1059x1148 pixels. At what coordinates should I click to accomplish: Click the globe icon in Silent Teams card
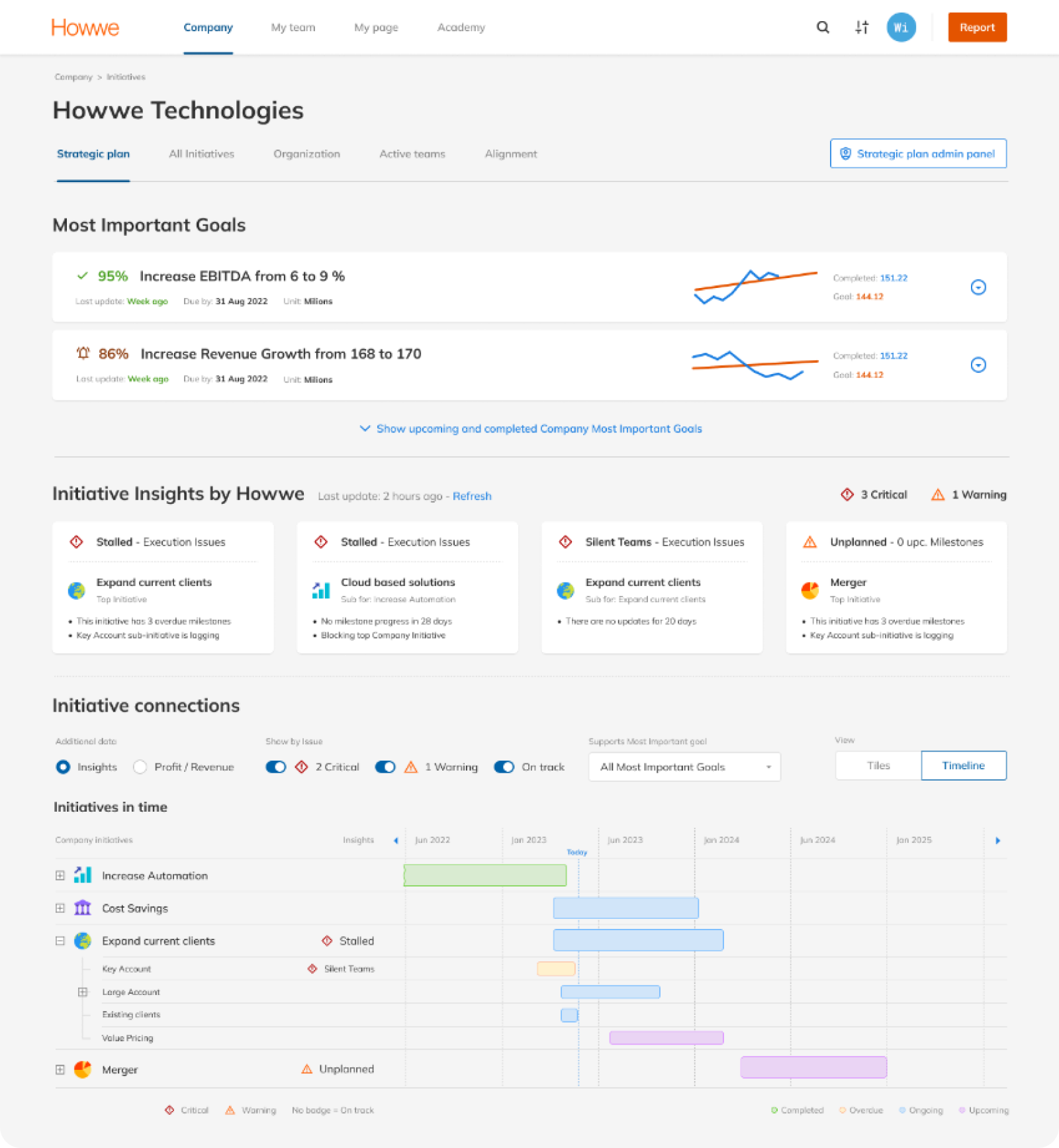[x=565, y=590]
